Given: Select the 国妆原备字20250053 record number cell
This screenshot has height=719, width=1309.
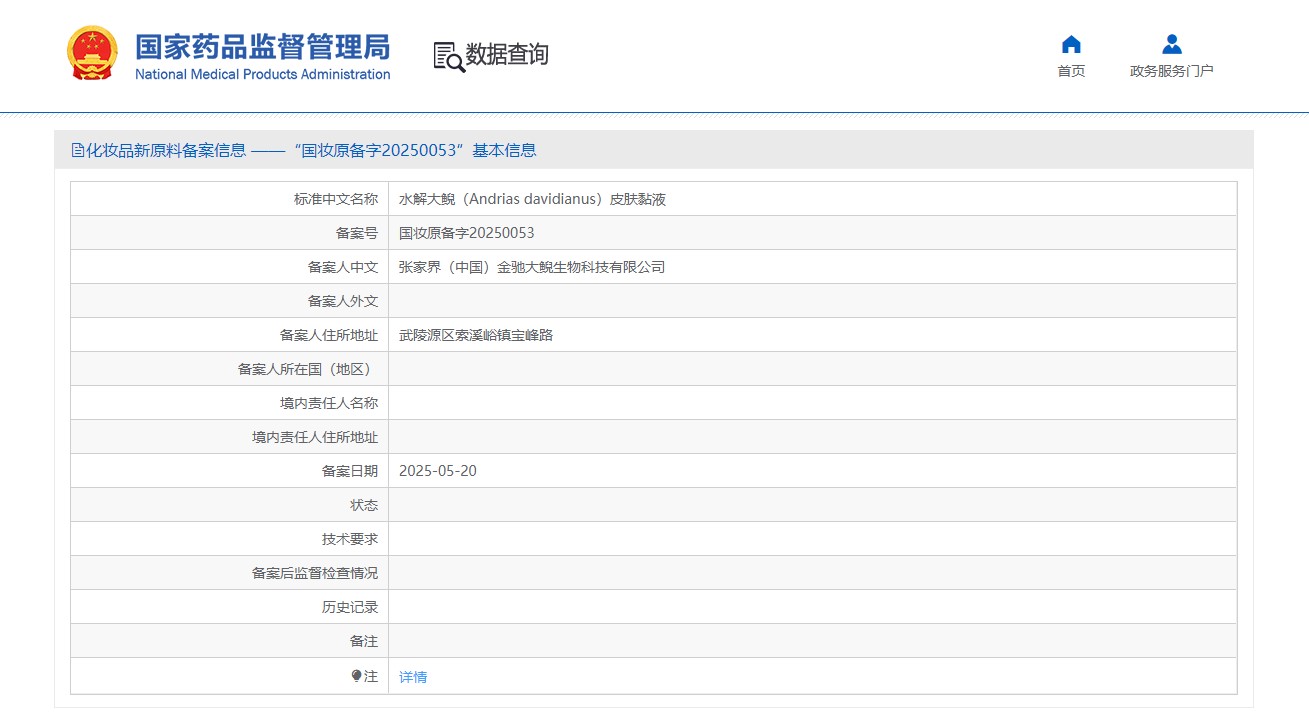Looking at the screenshot, I should pos(467,233).
